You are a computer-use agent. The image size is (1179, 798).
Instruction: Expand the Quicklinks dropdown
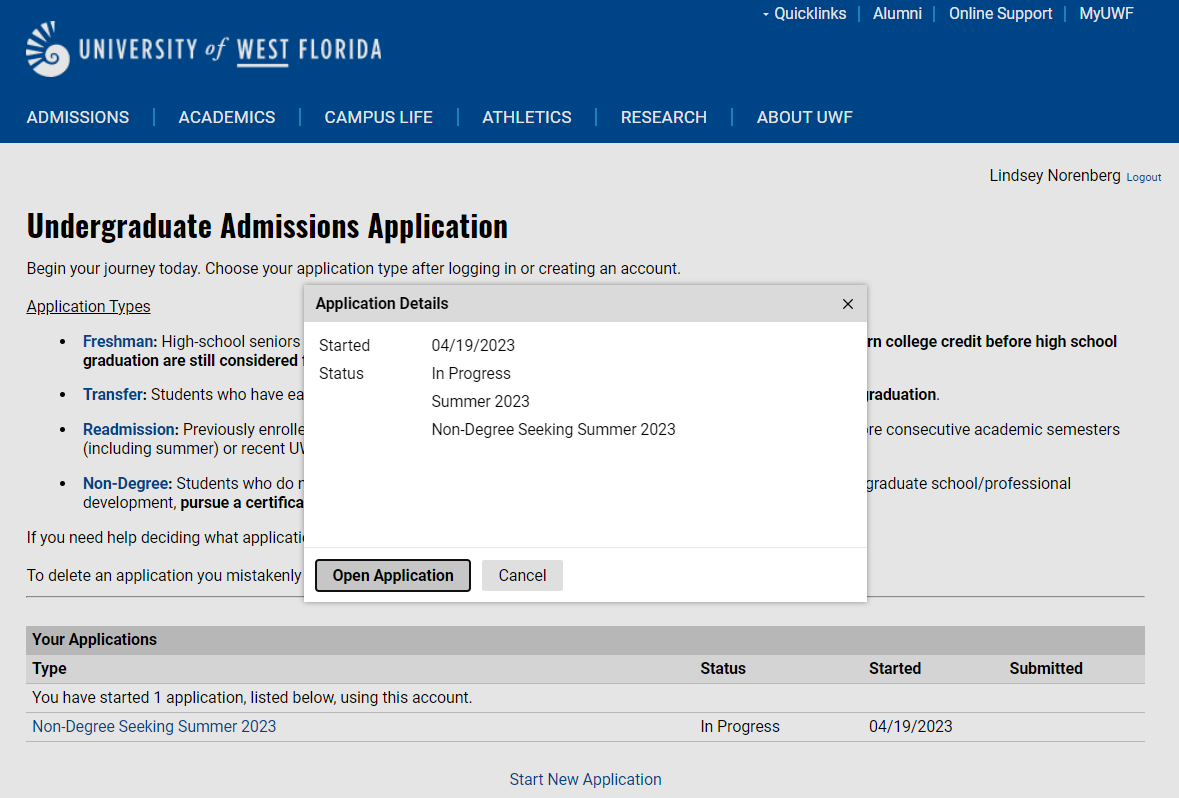pyautogui.click(x=804, y=14)
